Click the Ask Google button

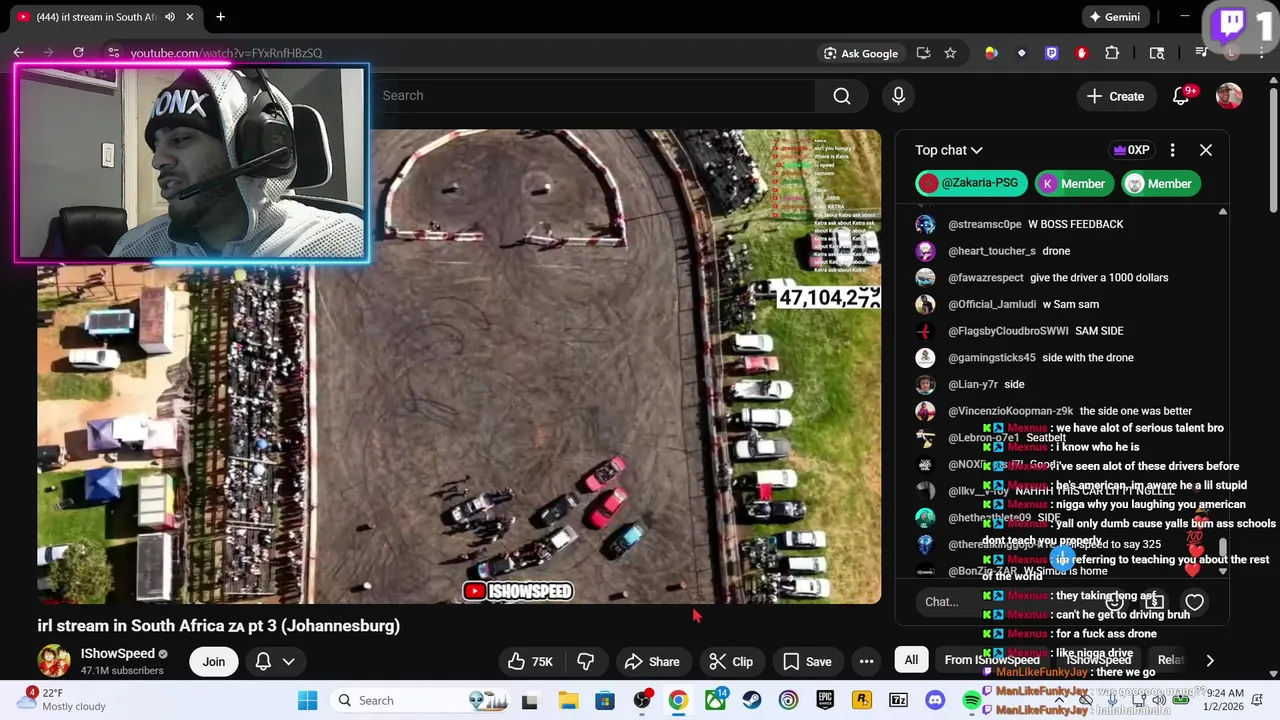coord(860,53)
